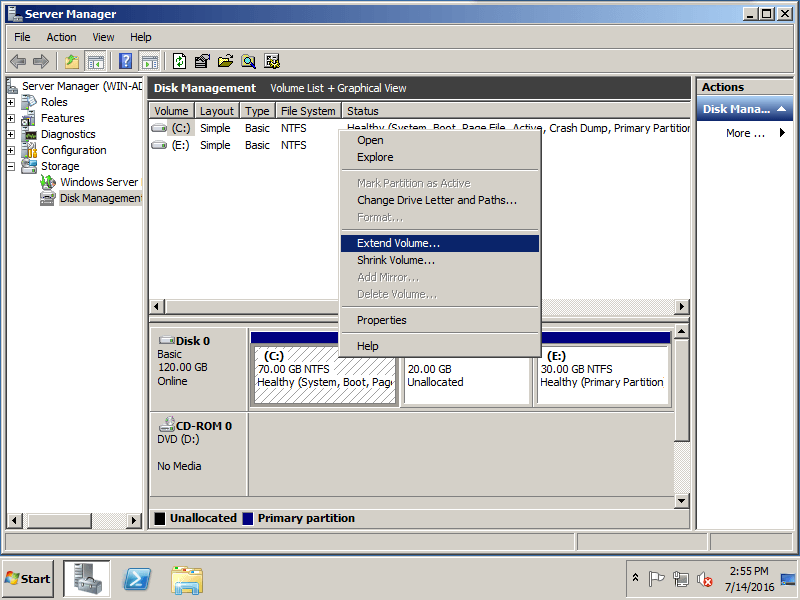Click the blue Help question mark icon
Viewport: 800px width, 600px height.
(126, 62)
